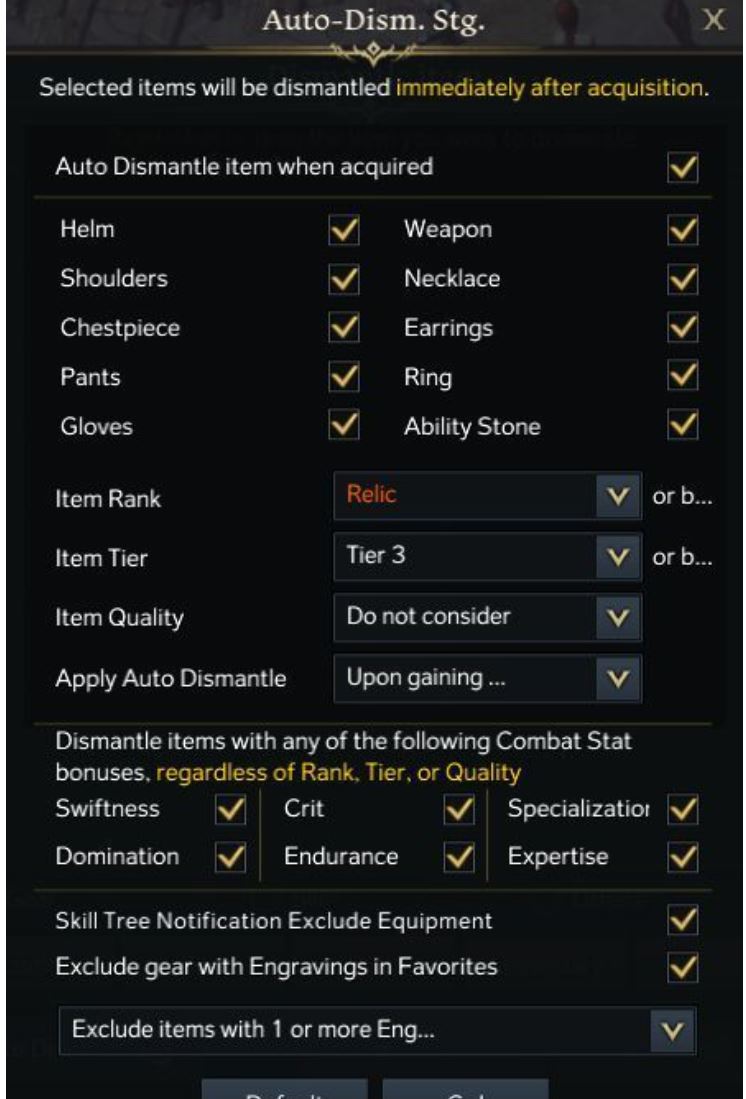Expand the Item Tier dropdown
The image size is (746, 1099).
click(487, 557)
